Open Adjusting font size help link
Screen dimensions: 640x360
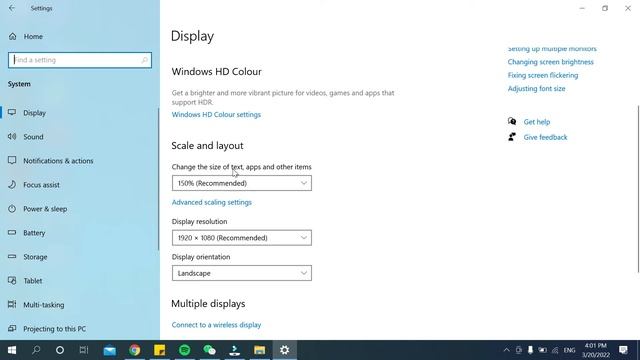(x=536, y=89)
